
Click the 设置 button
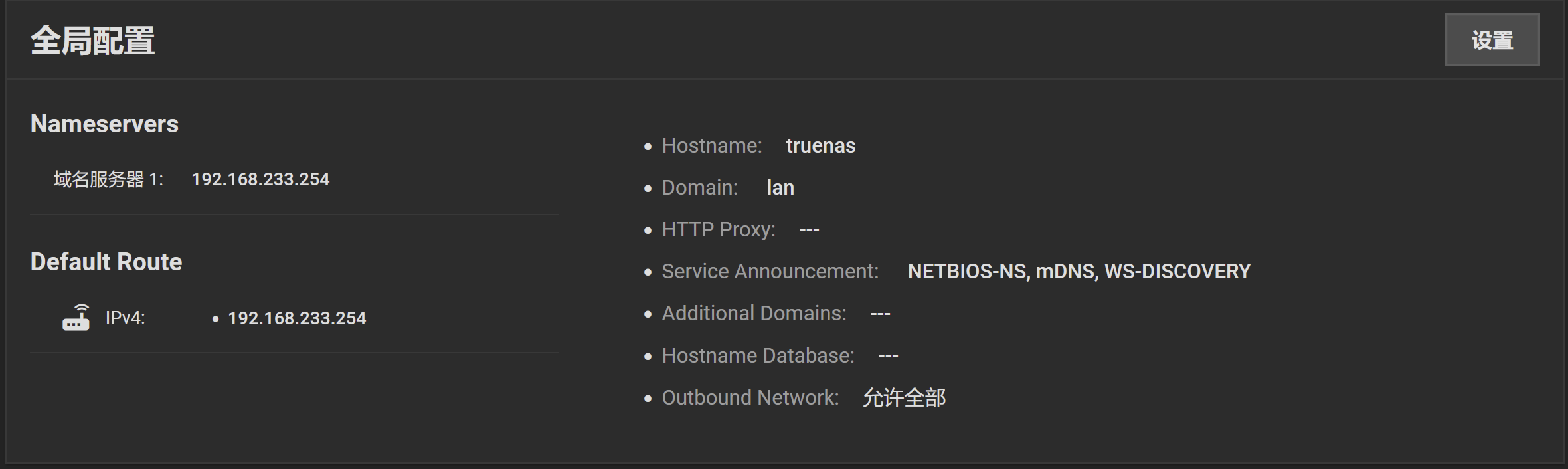click(x=1492, y=40)
